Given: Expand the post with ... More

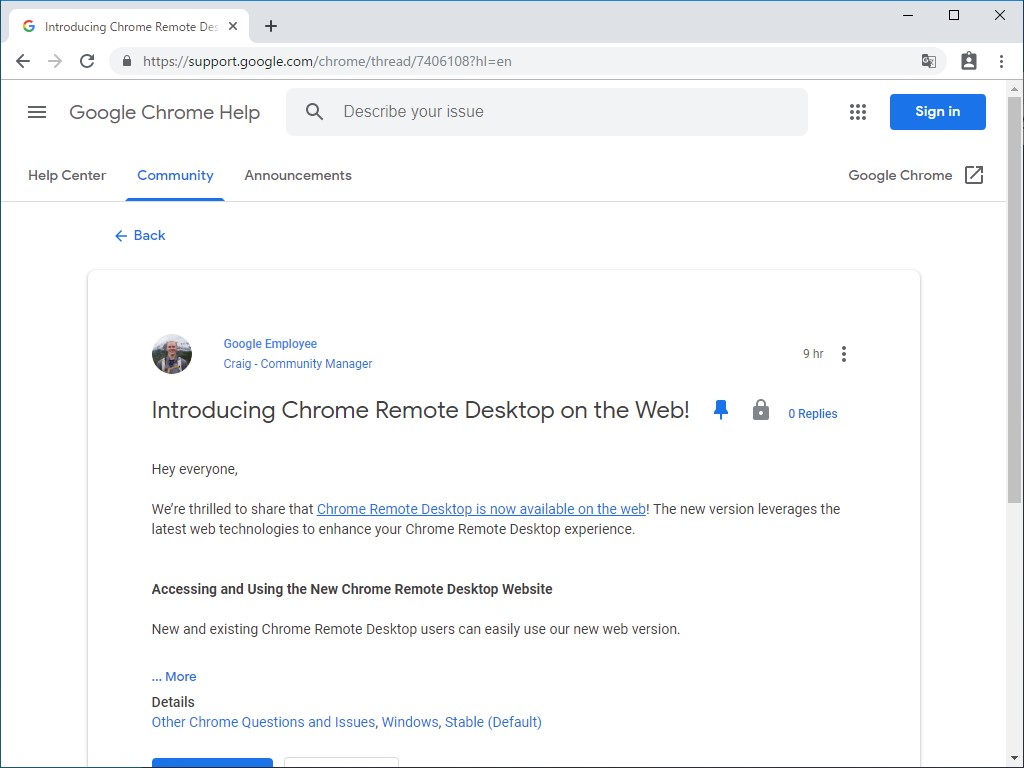Looking at the screenshot, I should (174, 677).
